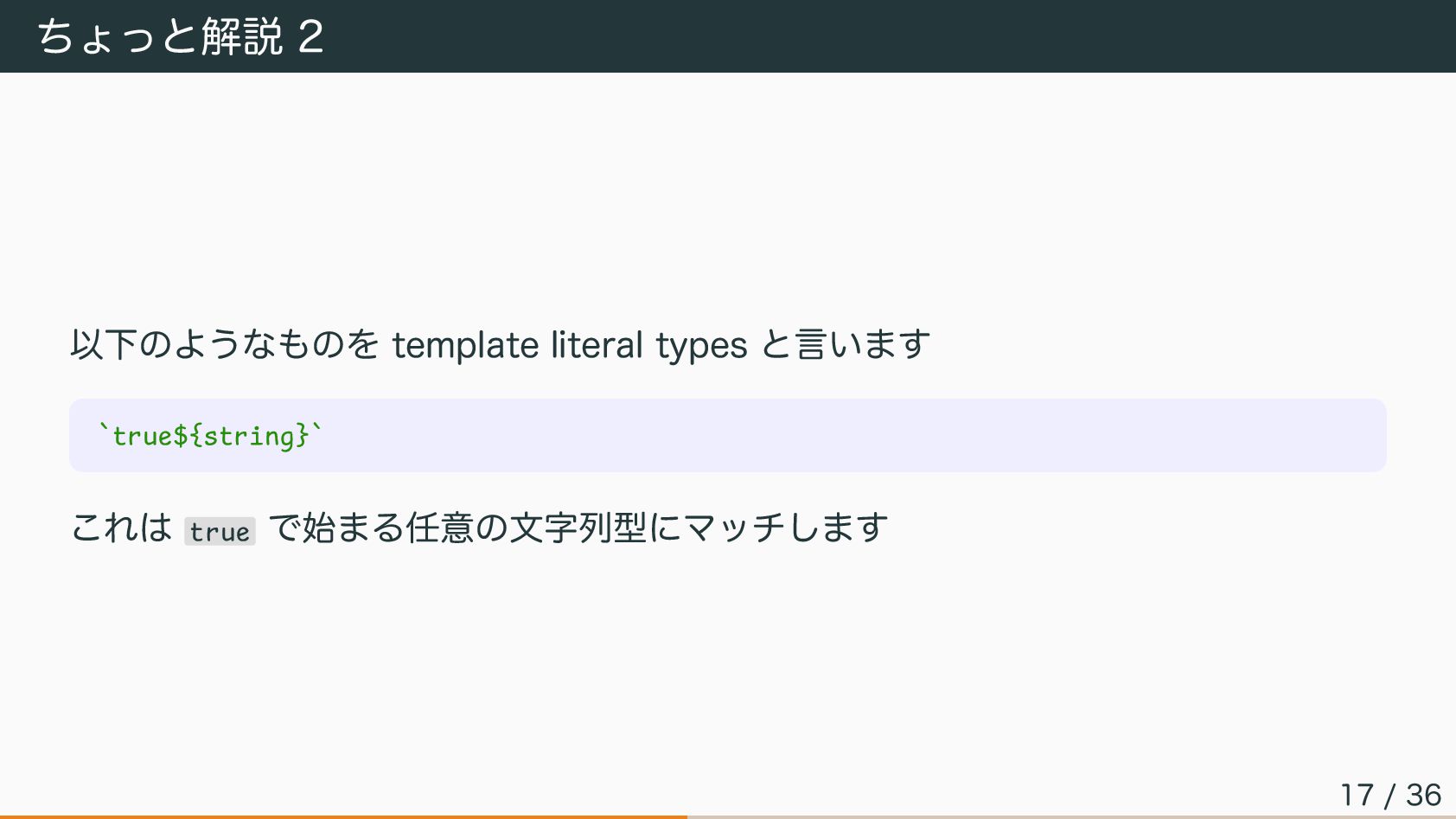The width and height of the screenshot is (1456, 819).
Task: Click the word literal in the sentence
Action: click(597, 345)
